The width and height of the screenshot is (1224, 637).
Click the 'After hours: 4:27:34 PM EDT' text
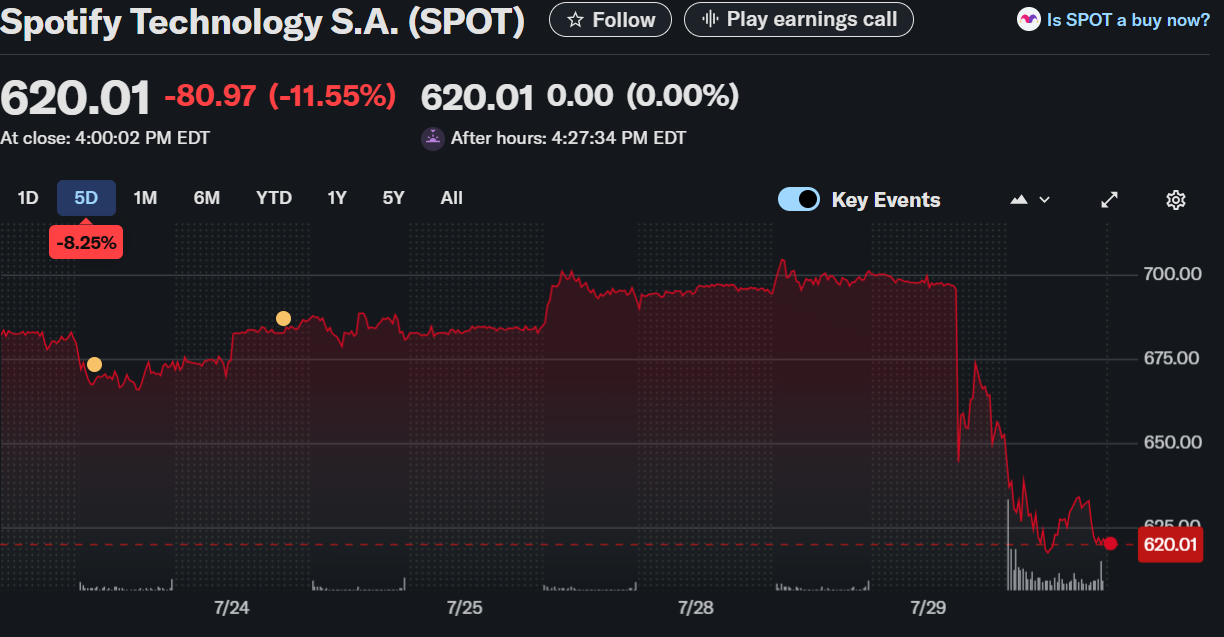coord(568,138)
